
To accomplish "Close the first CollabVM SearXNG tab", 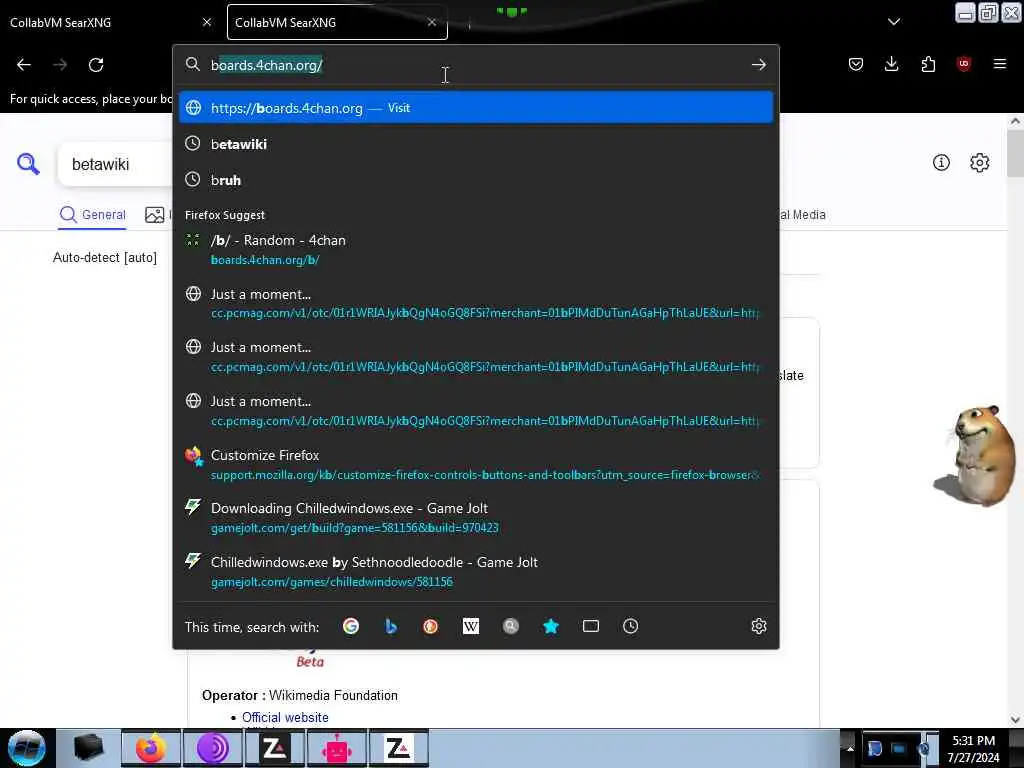I will tap(207, 22).
